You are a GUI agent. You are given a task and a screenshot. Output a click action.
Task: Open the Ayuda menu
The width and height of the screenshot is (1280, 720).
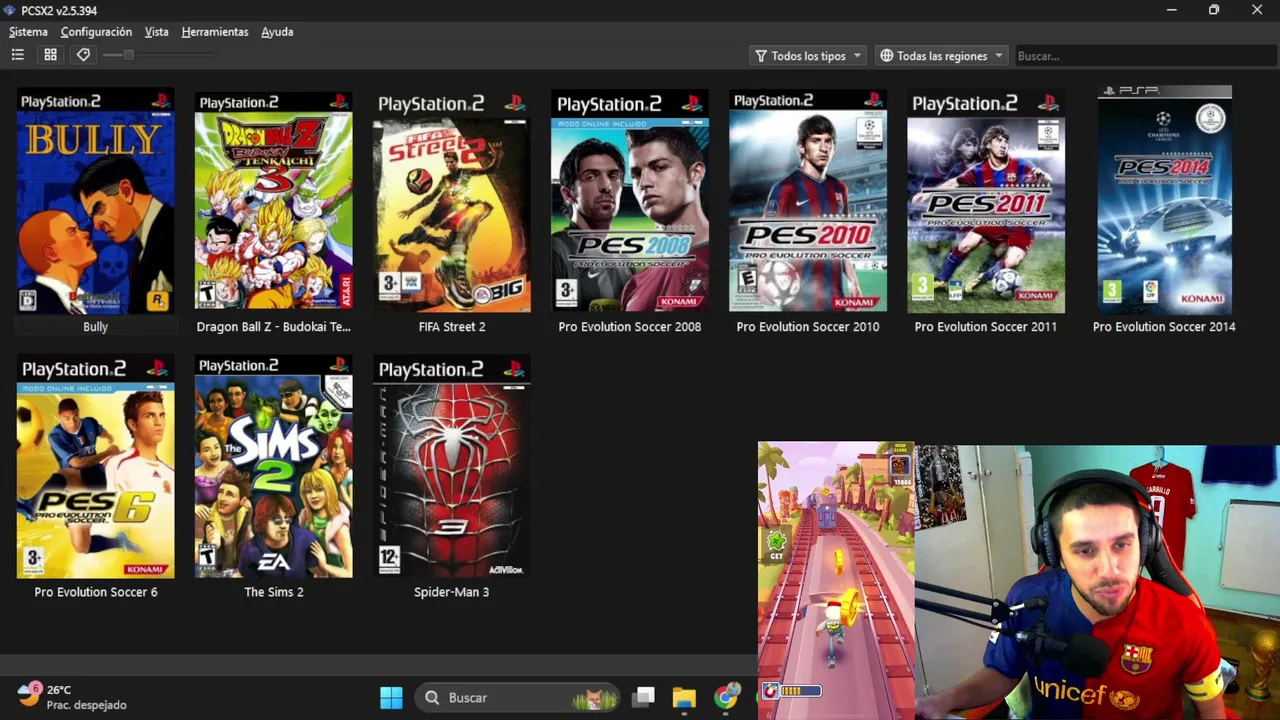click(x=277, y=32)
